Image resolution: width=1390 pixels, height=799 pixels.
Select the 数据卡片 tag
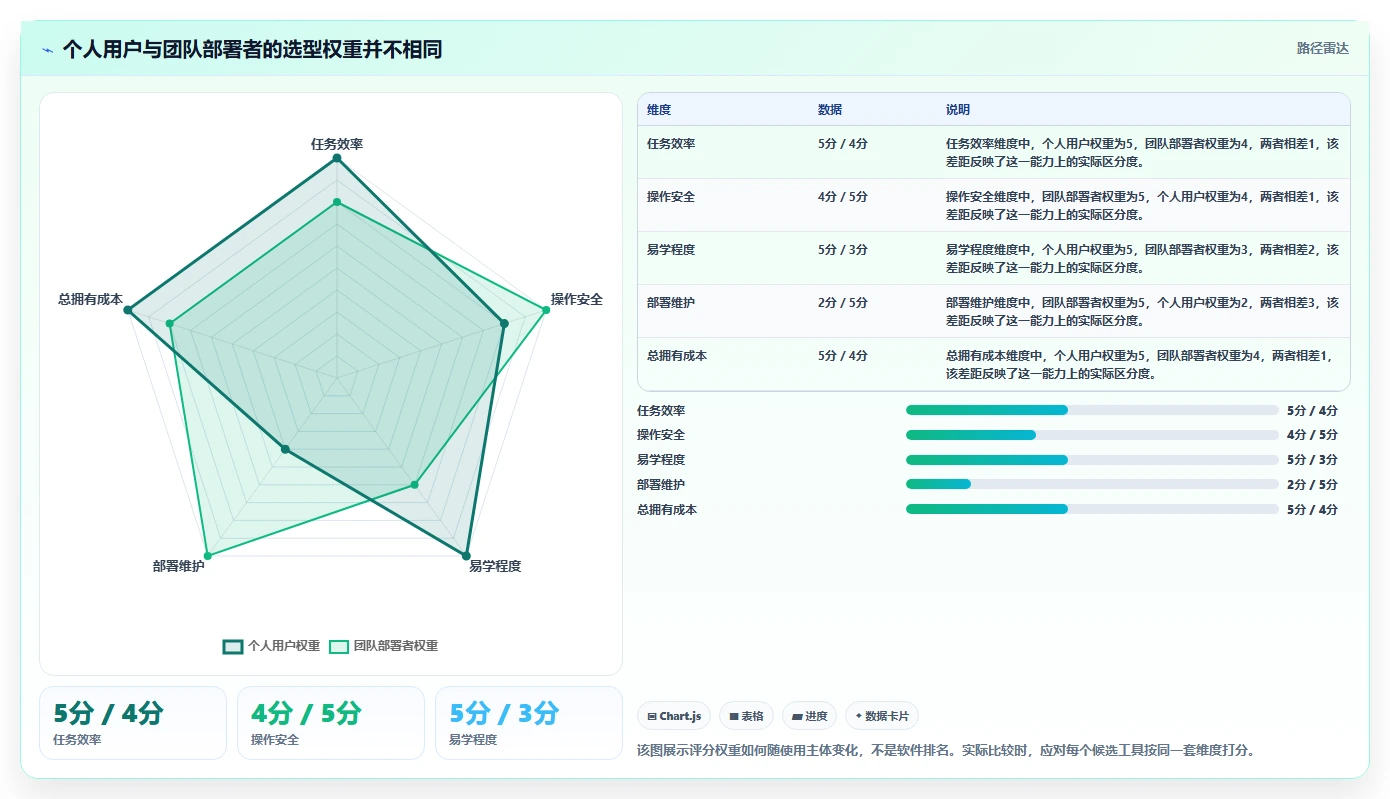coord(882,716)
